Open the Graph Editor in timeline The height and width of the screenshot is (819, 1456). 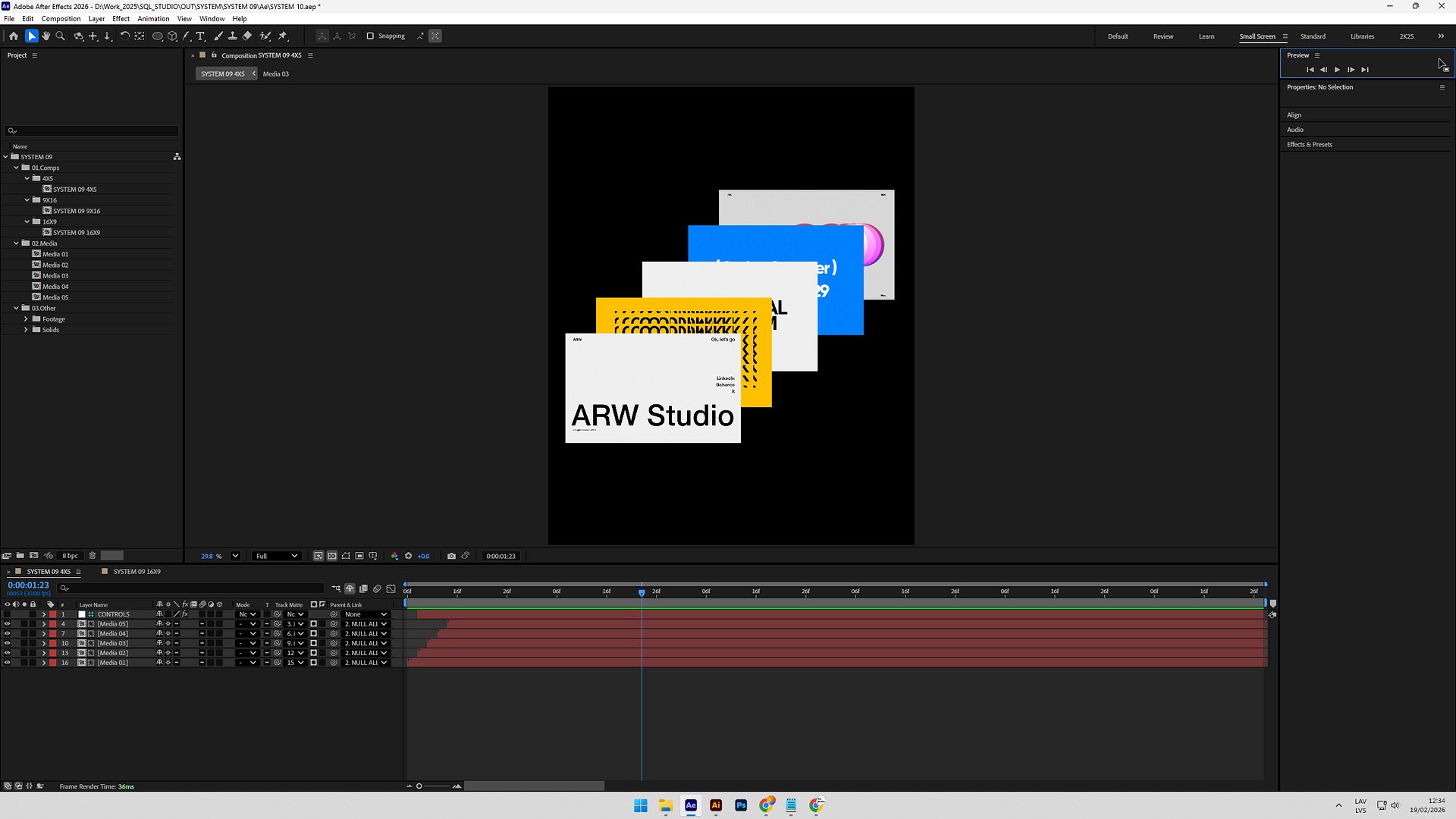[391, 588]
